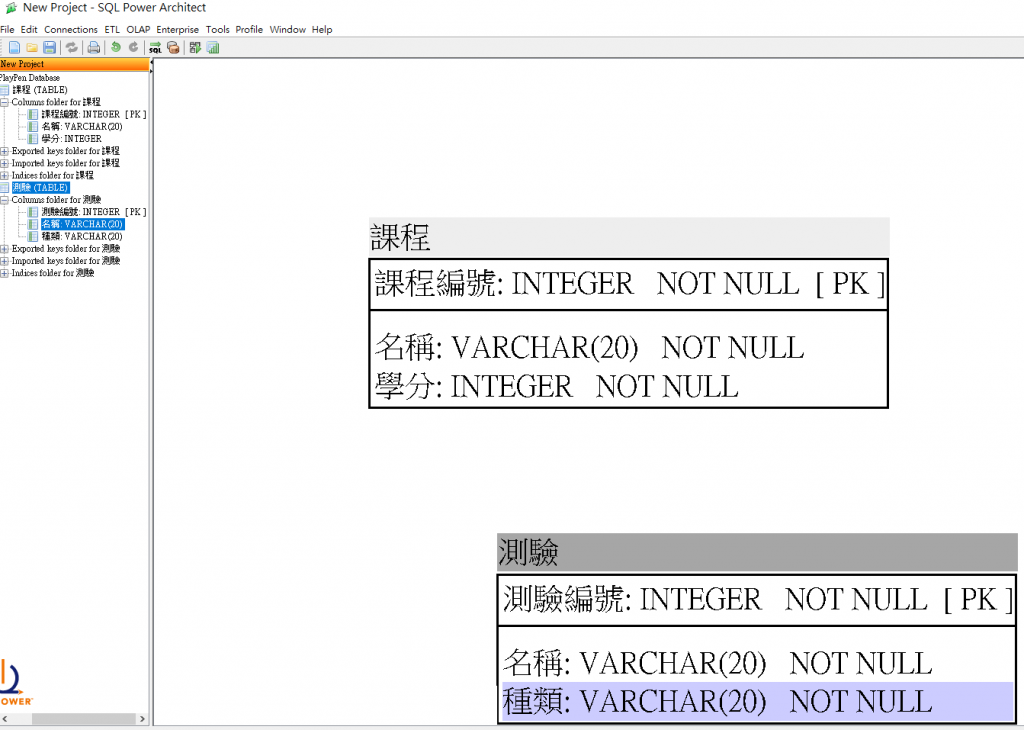Collapse the Columns folder for 課程

pyautogui.click(x=4, y=102)
